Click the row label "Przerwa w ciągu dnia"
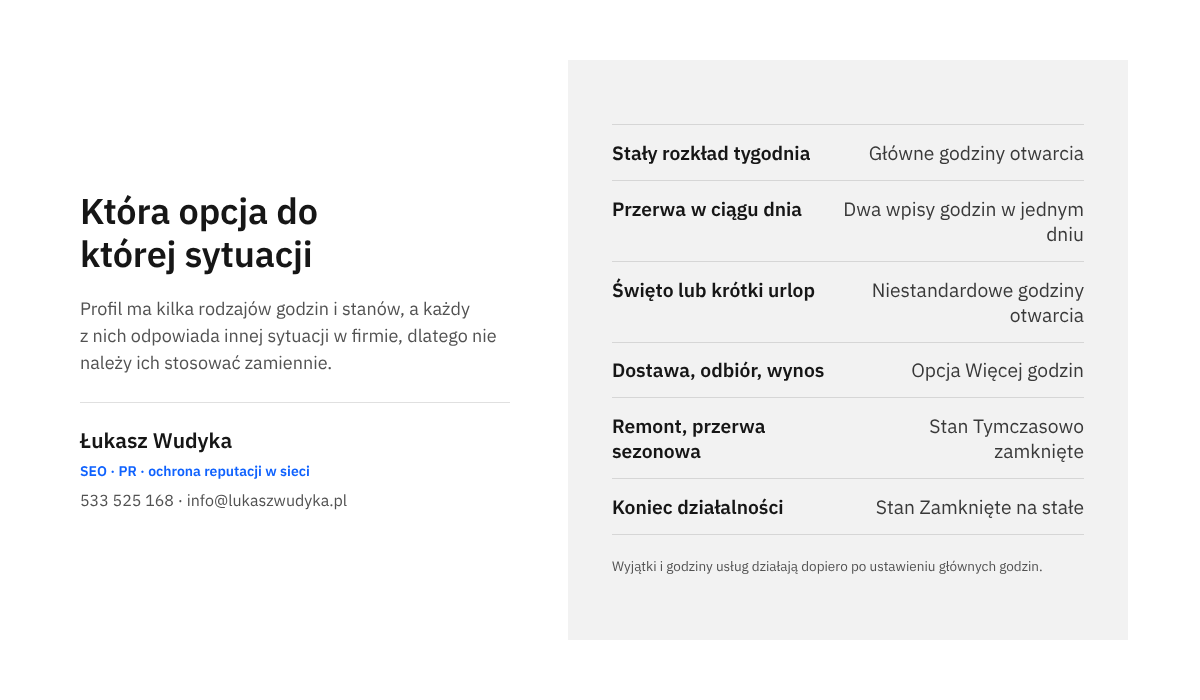1200x700 pixels. 707,209
